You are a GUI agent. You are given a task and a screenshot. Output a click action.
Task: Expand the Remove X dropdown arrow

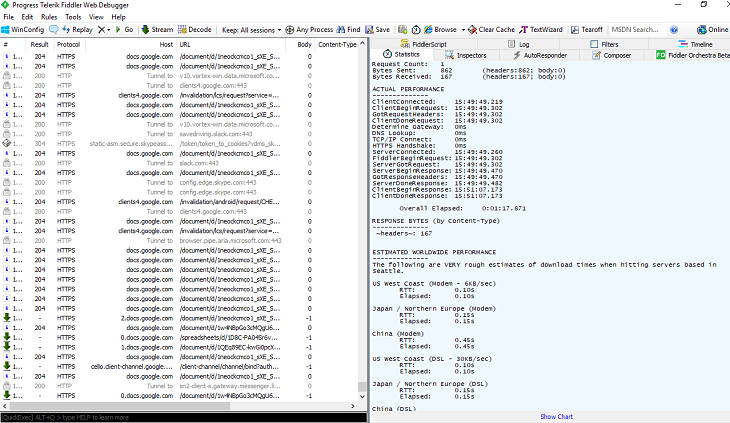click(109, 30)
